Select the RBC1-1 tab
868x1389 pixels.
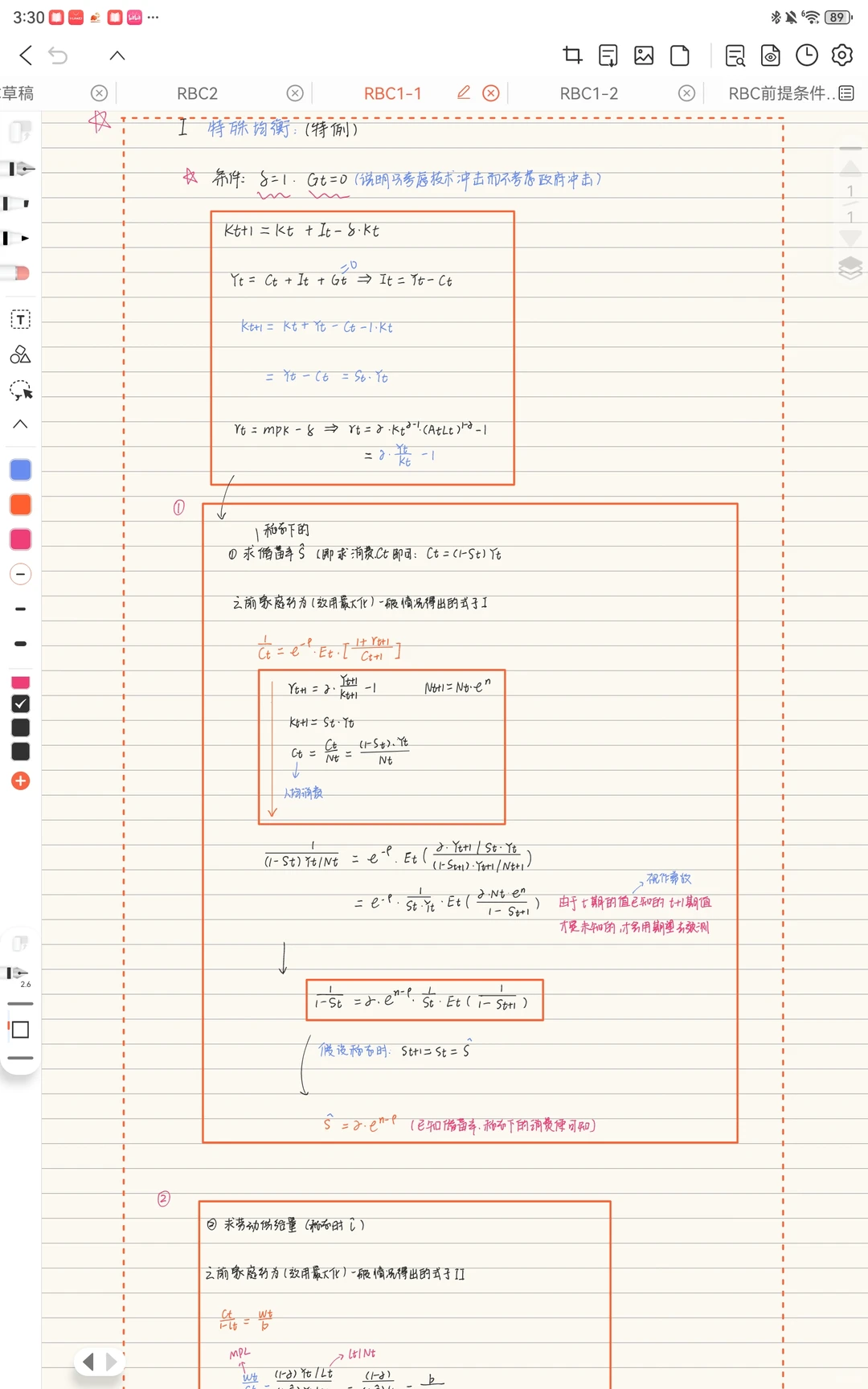tap(392, 93)
